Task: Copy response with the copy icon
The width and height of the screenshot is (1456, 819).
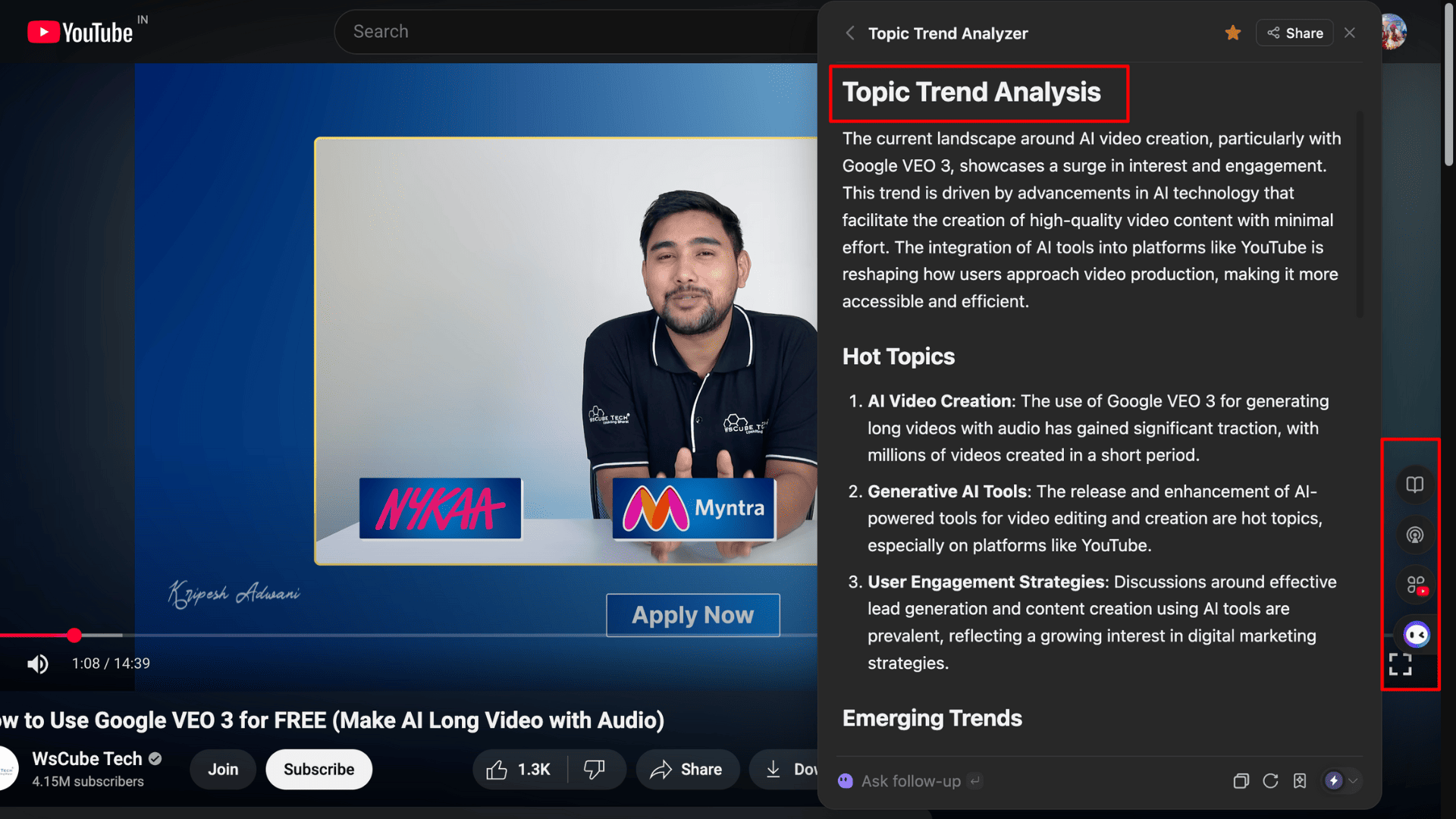Action: click(x=1241, y=781)
